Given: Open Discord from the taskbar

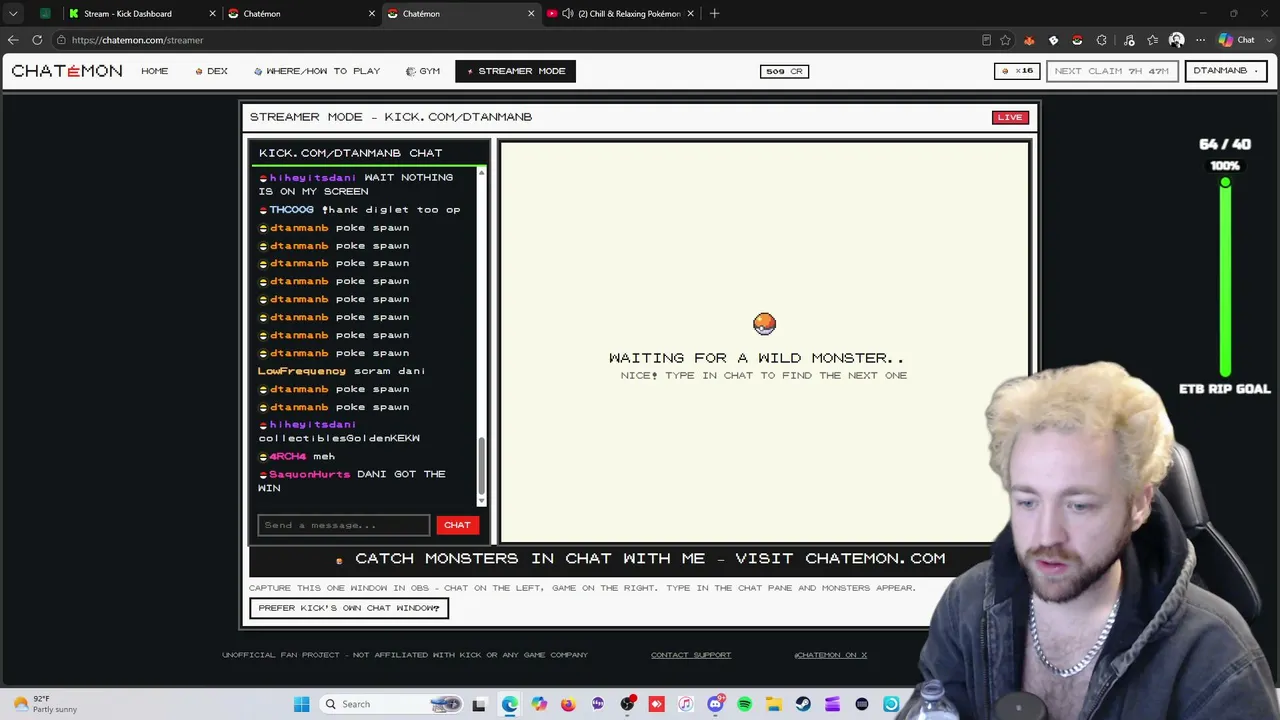Looking at the screenshot, I should point(715,704).
